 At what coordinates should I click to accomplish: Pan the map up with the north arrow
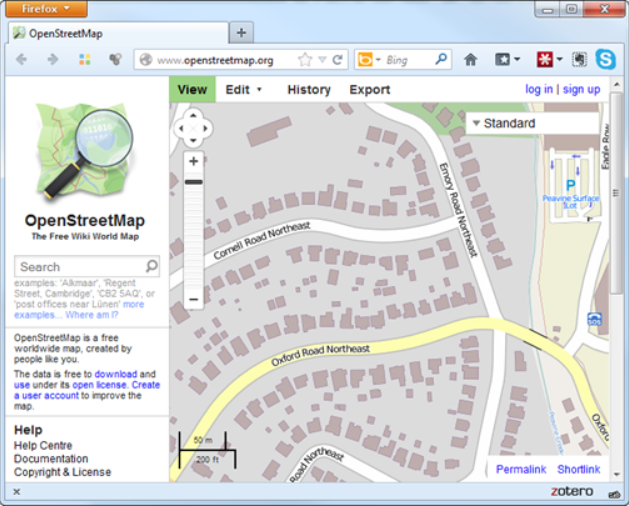[193, 115]
